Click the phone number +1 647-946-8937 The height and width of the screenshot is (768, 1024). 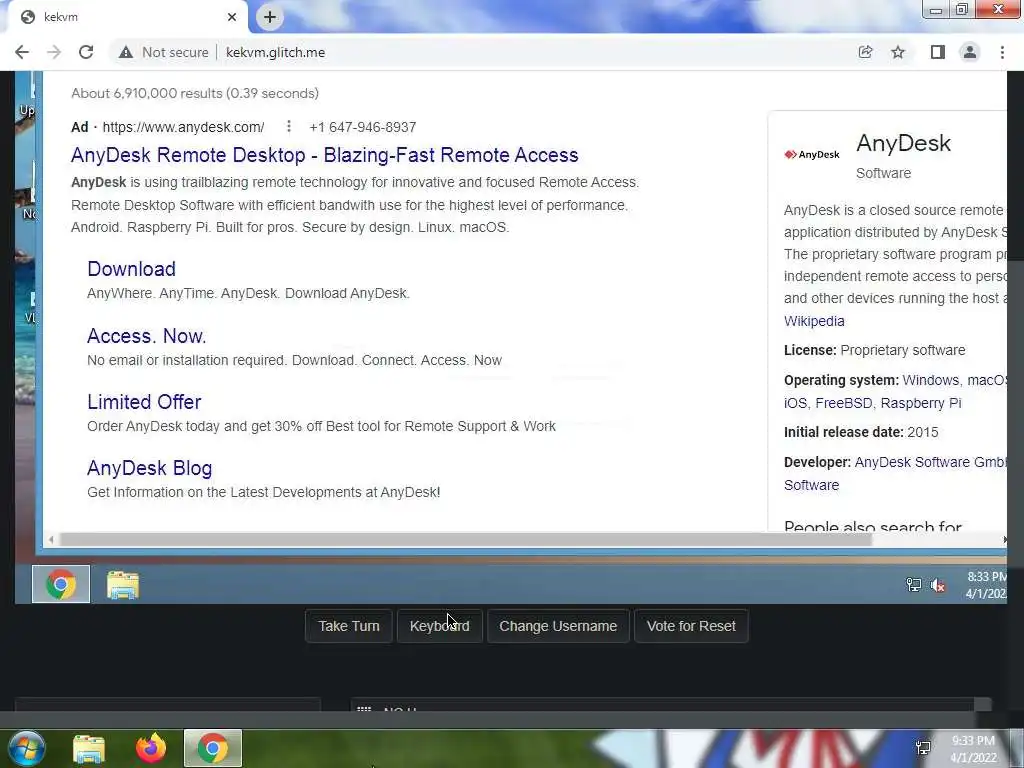pos(362,127)
